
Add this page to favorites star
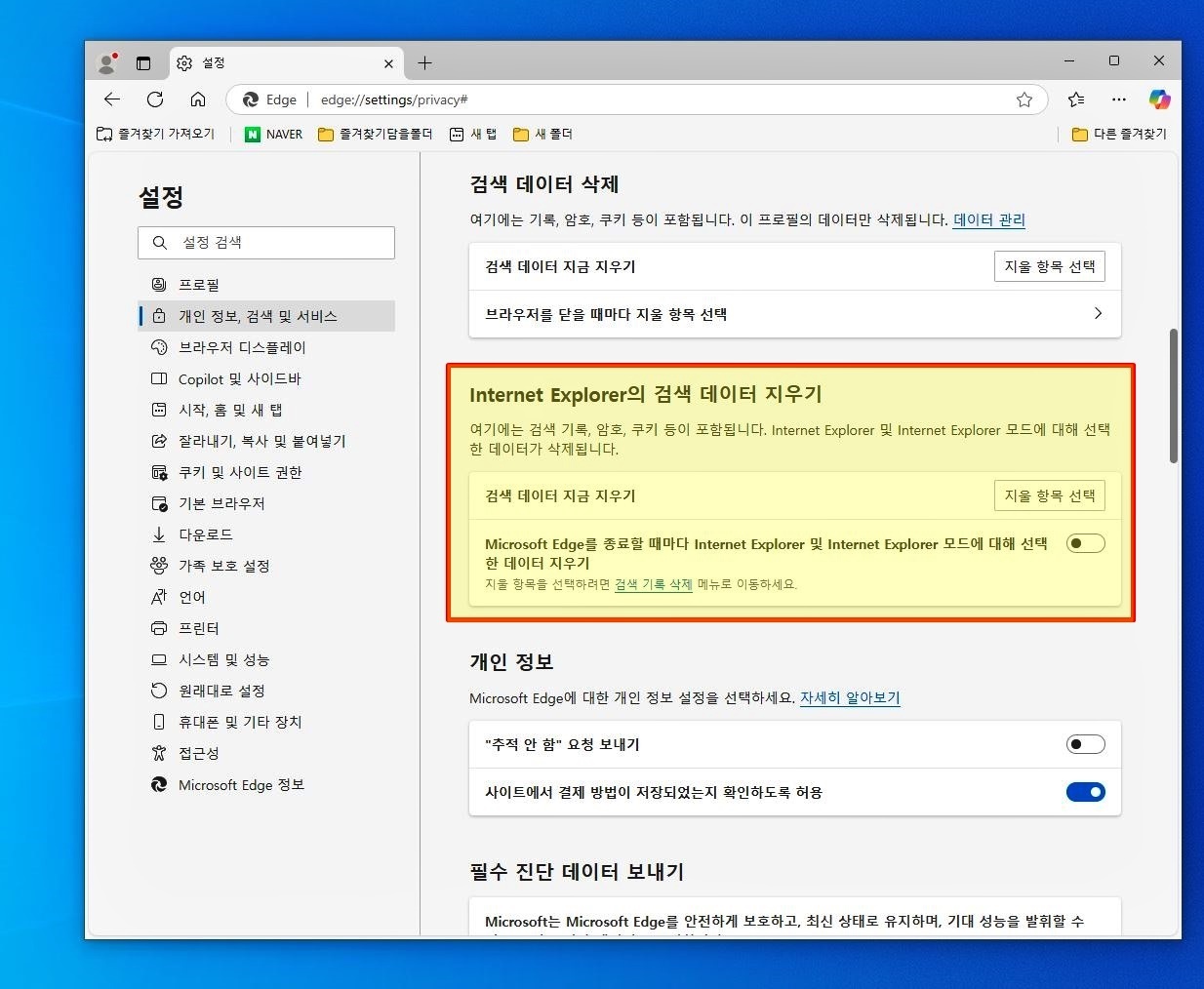pyautogui.click(x=1024, y=99)
